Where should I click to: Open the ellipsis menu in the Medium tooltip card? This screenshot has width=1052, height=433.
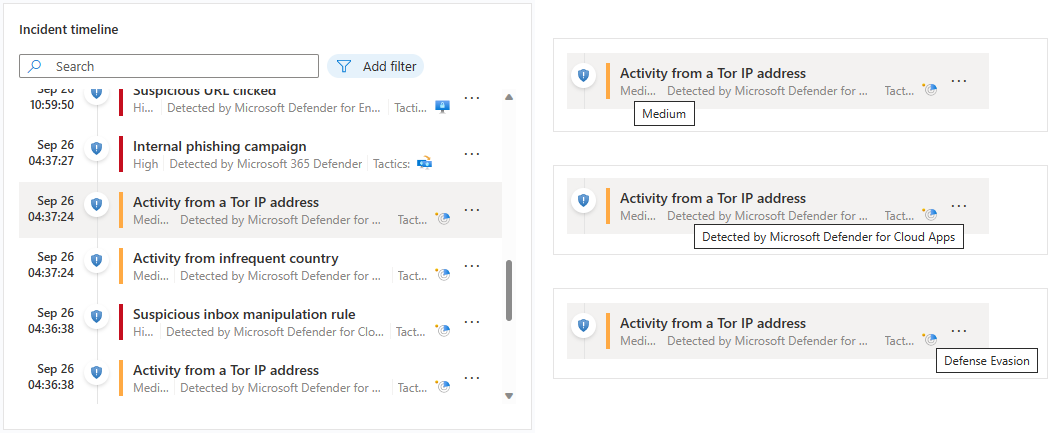tap(959, 81)
